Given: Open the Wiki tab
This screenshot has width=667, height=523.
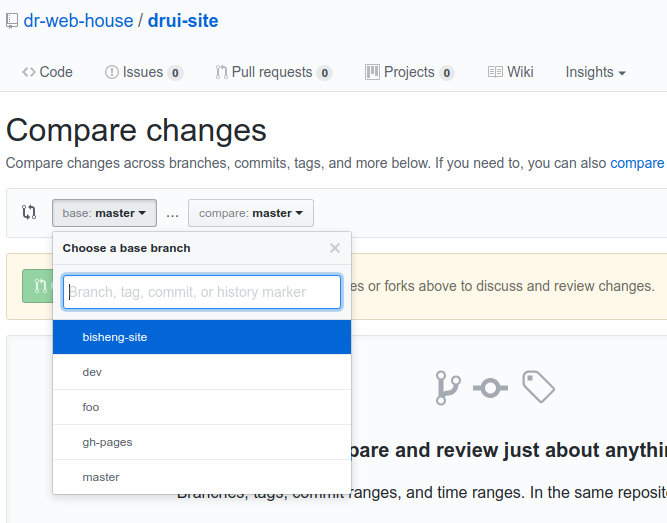Looking at the screenshot, I should tap(510, 72).
